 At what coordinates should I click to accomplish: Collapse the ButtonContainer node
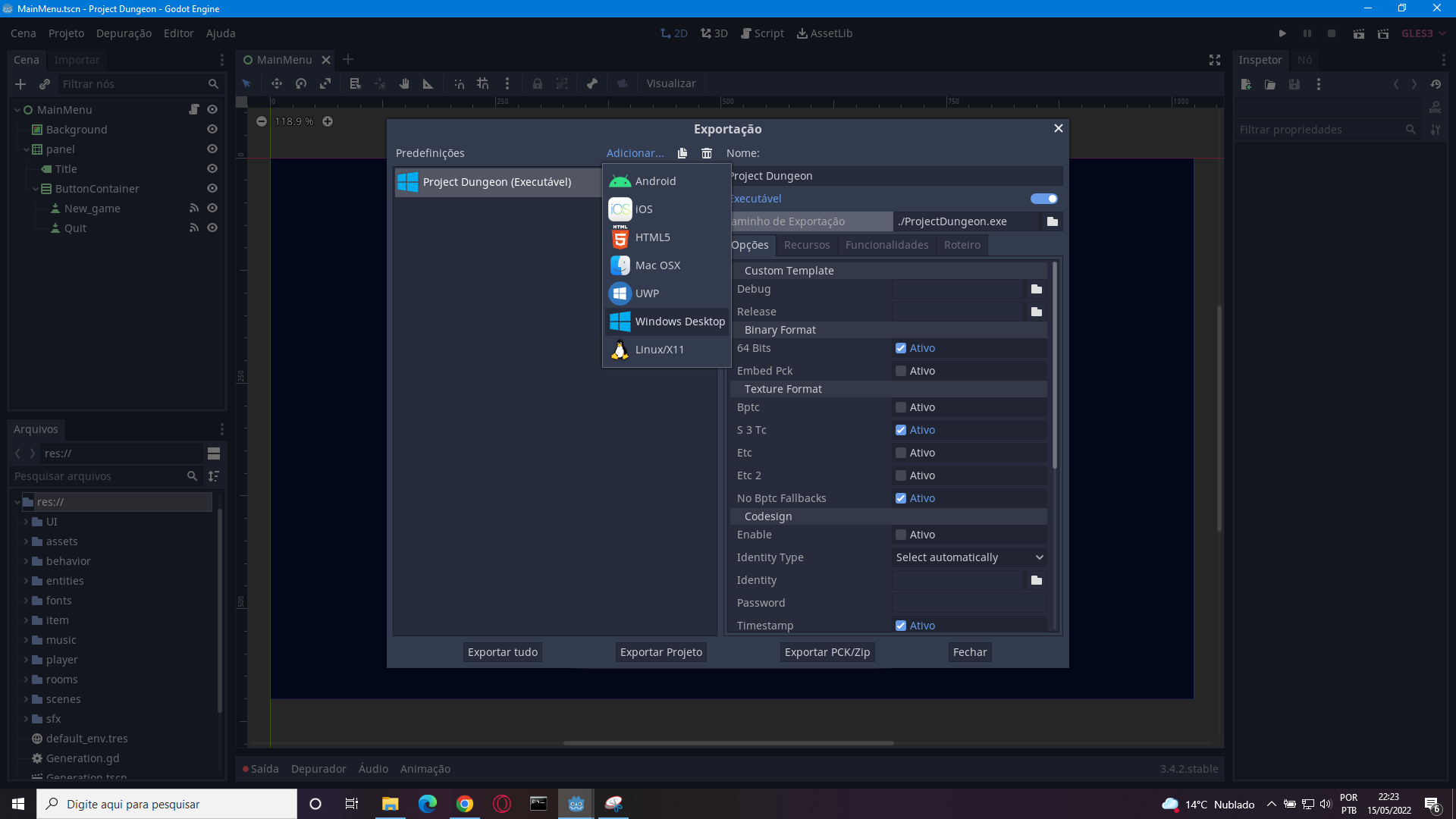point(36,189)
